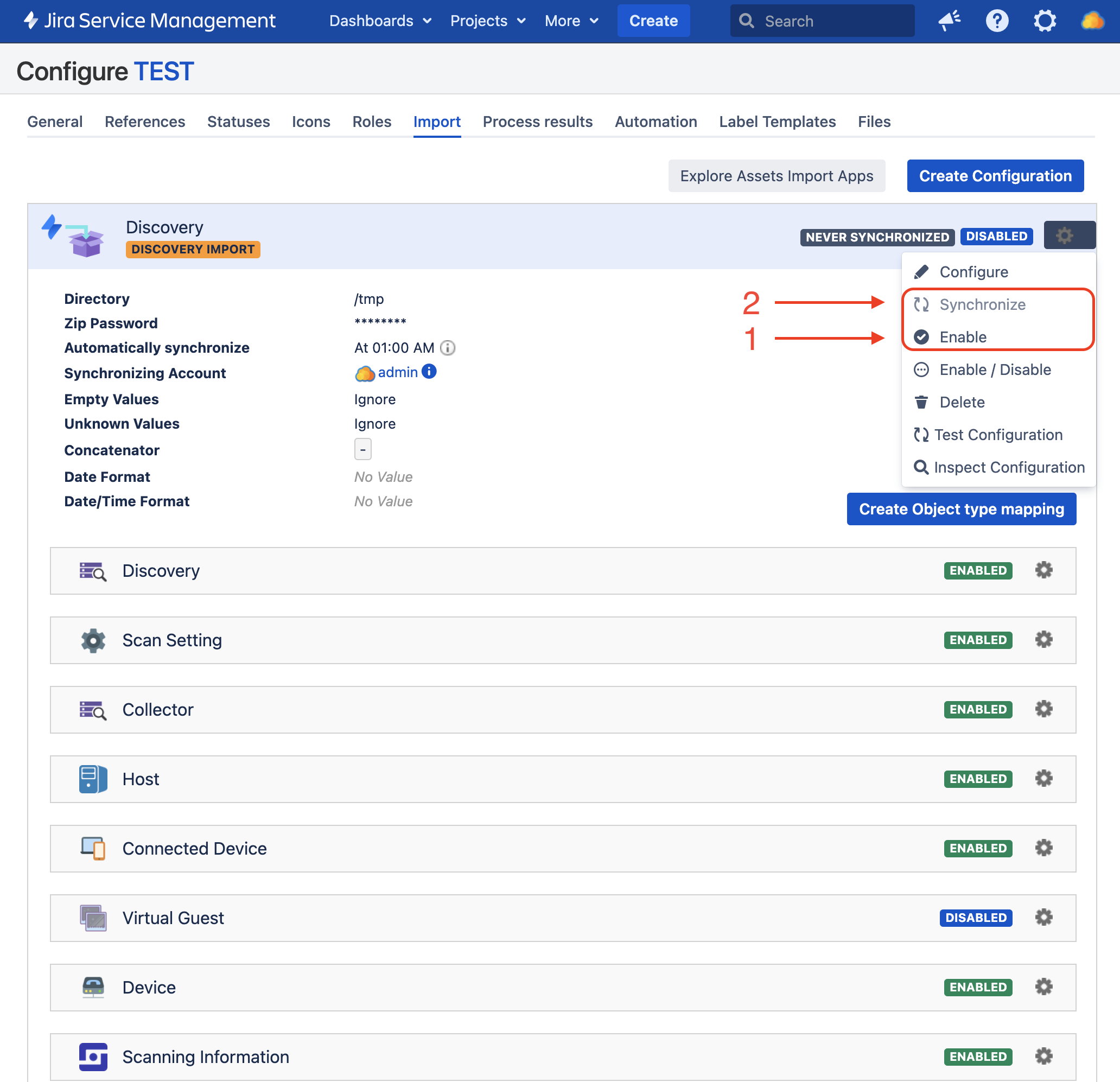Viewport: 1120px width, 1082px height.
Task: Open gear menu for Device row
Action: tap(1043, 986)
